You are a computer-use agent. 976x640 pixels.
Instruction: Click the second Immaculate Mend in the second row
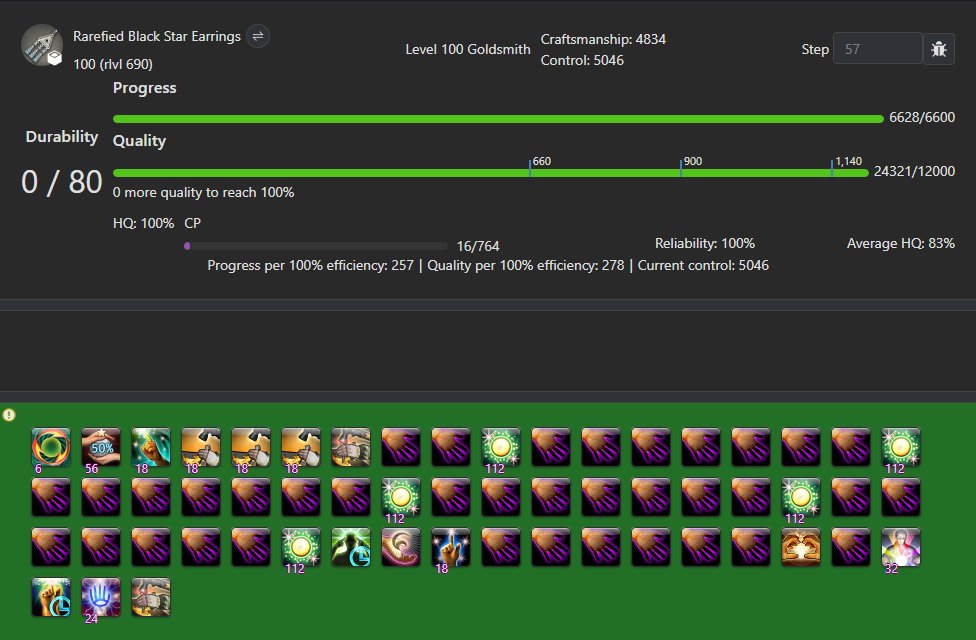point(801,497)
